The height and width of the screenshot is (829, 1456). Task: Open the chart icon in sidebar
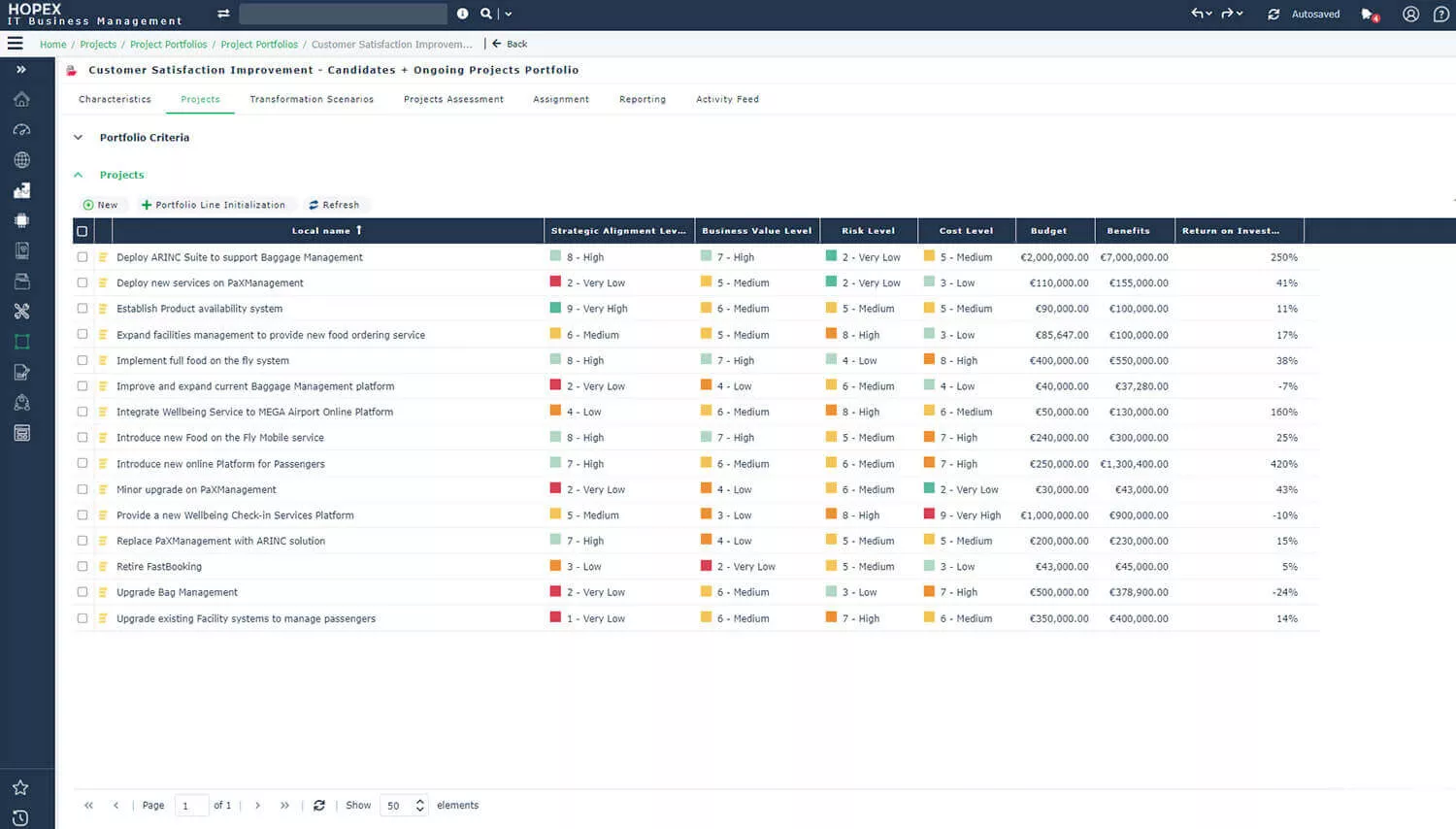21,190
